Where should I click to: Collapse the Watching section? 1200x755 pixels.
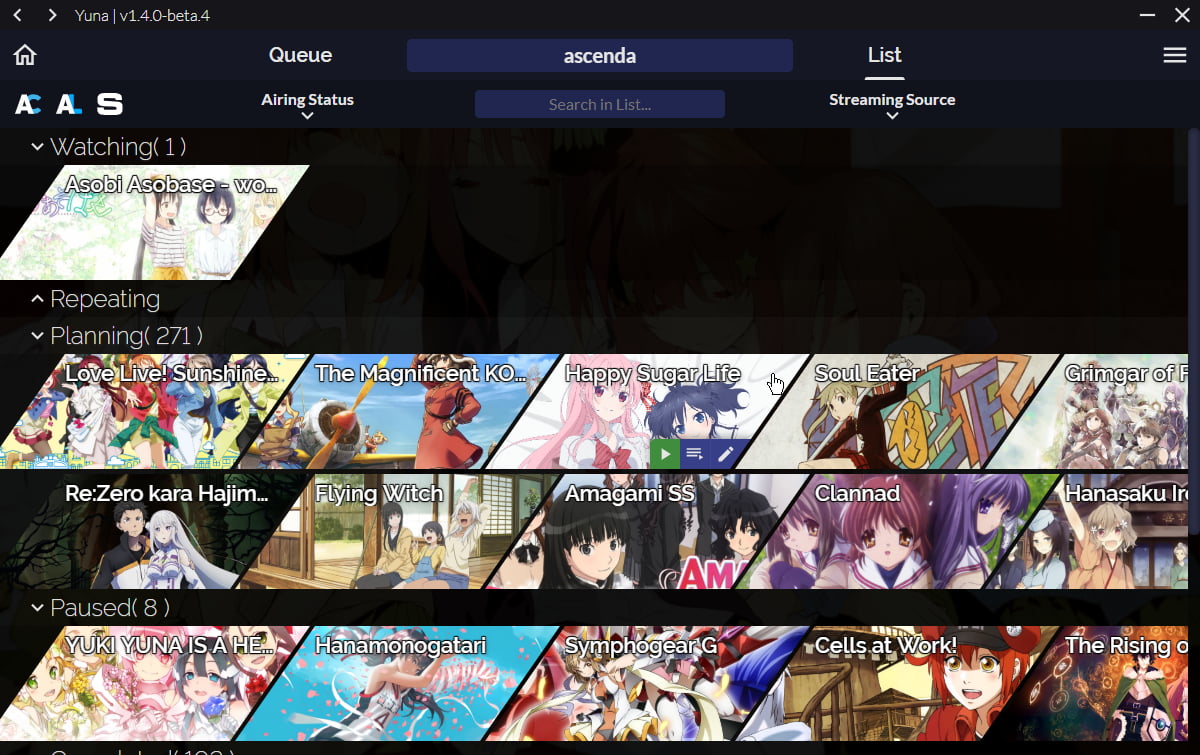pyautogui.click(x=37, y=147)
